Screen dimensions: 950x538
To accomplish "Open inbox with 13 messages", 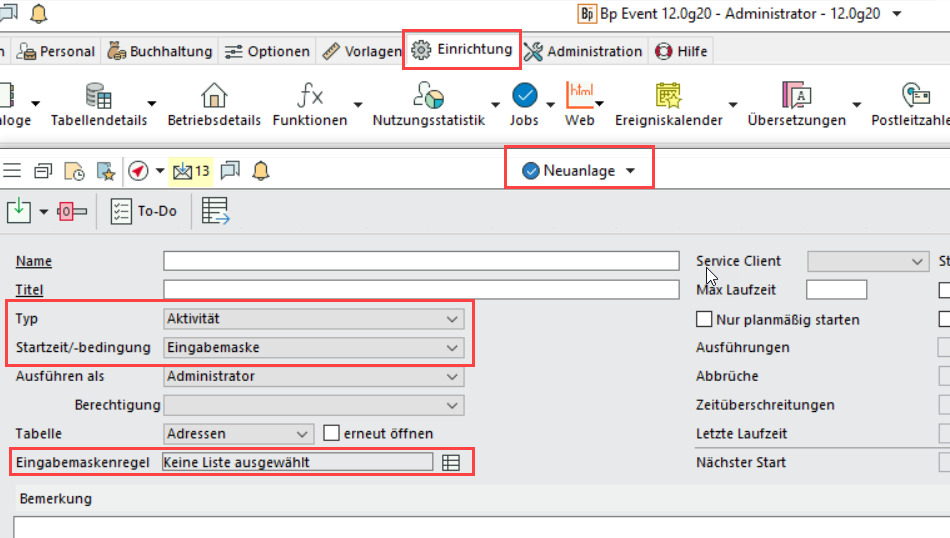I will pos(190,171).
